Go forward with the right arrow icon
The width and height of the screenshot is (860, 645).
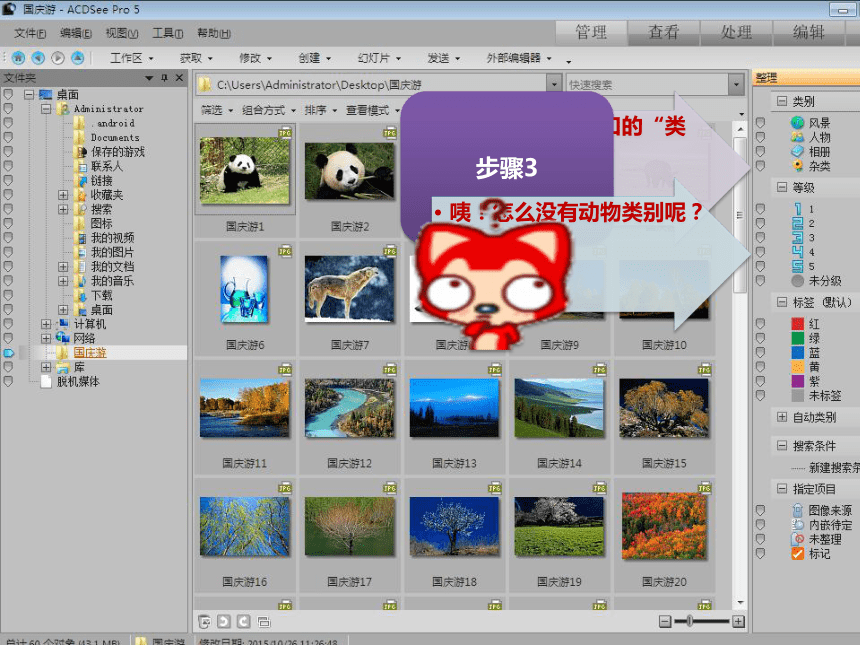click(58, 58)
